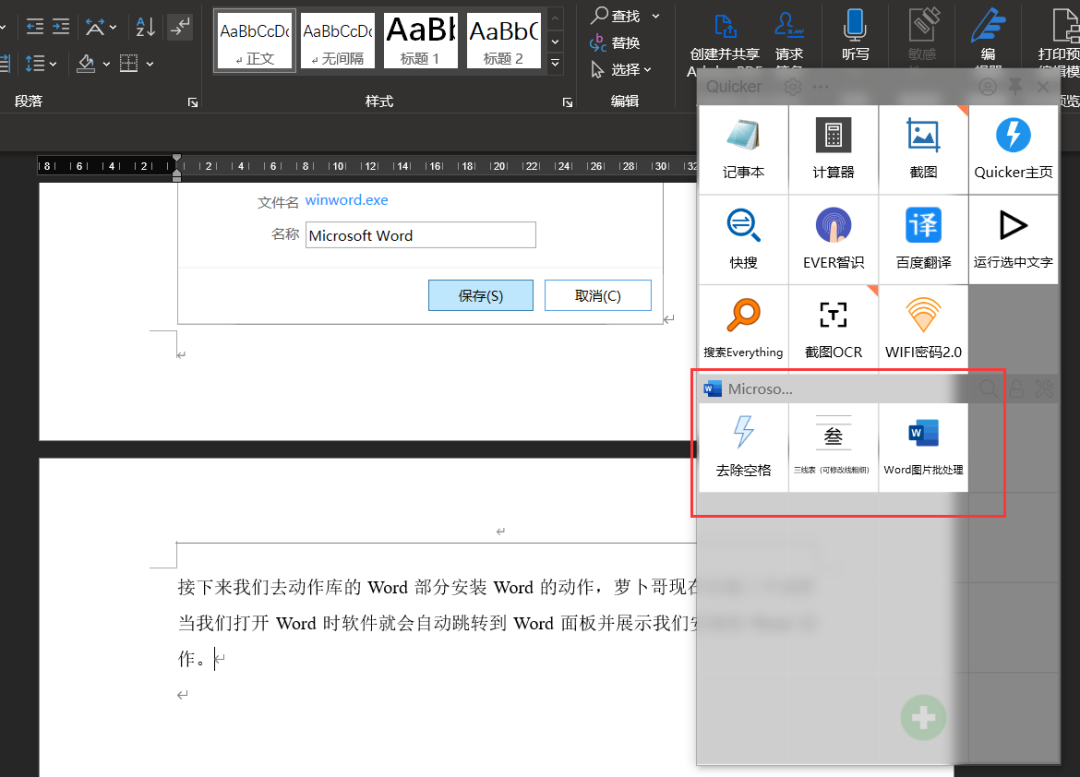Open the Asian layout dropdown
This screenshot has width=1080, height=777.
click(x=101, y=27)
